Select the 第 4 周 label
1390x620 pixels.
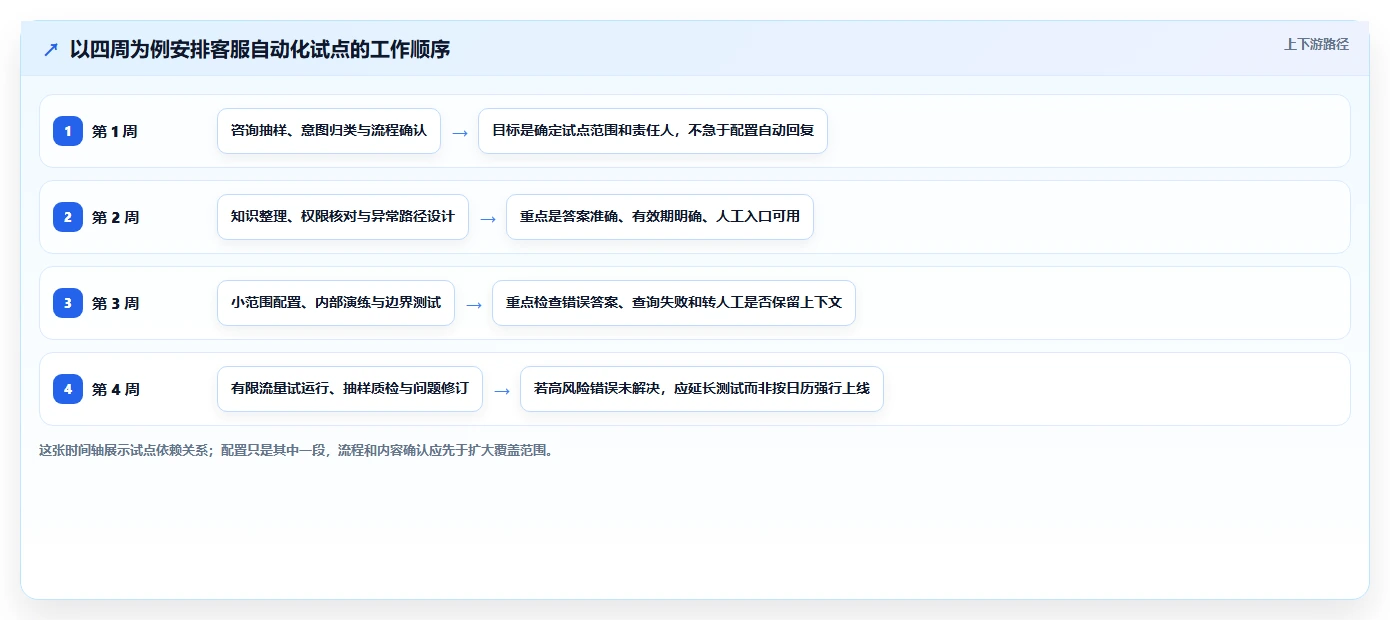(x=115, y=389)
